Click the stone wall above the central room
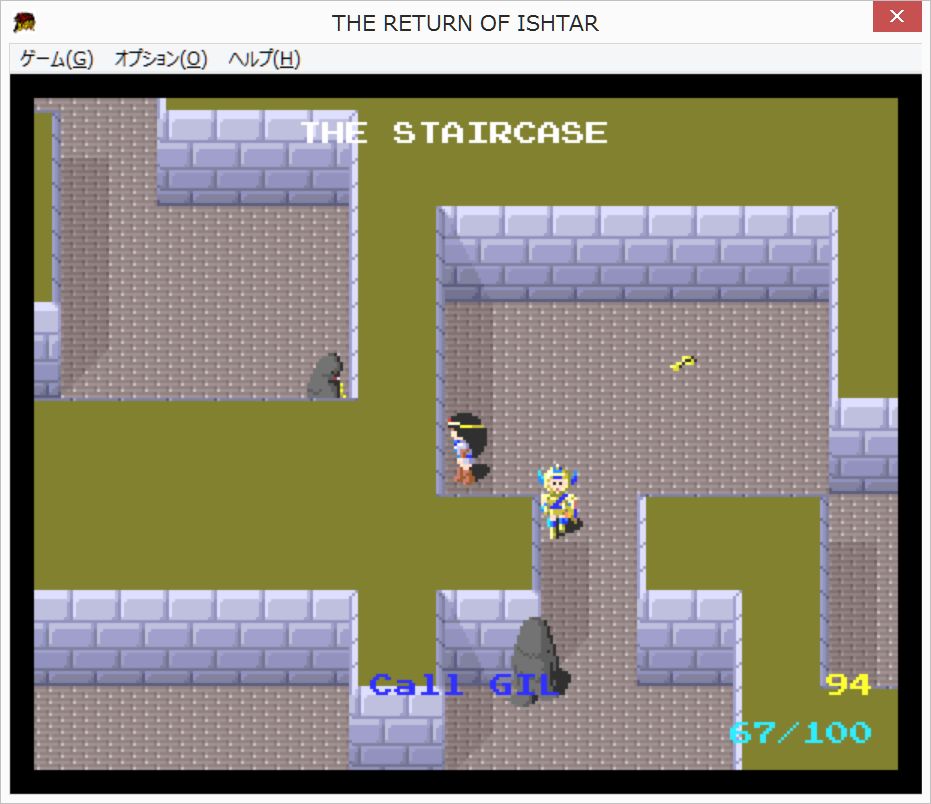This screenshot has height=804, width=931. pyautogui.click(x=636, y=254)
